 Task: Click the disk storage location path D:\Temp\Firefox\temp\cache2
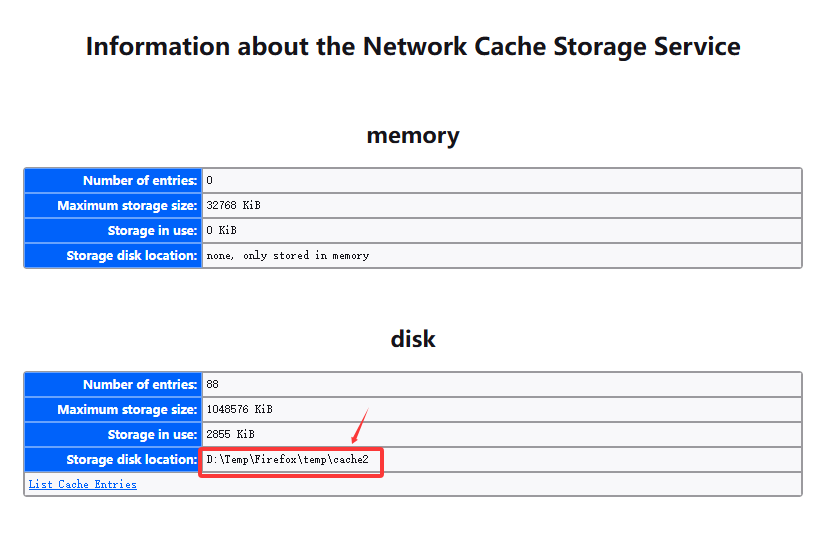287,460
